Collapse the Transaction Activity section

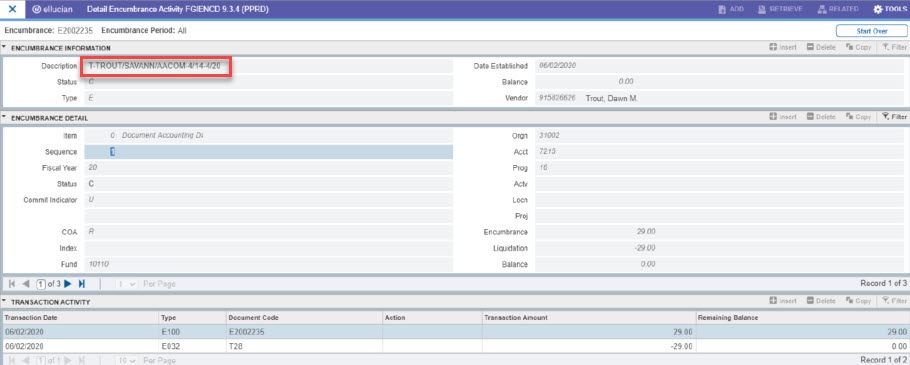coord(5,302)
